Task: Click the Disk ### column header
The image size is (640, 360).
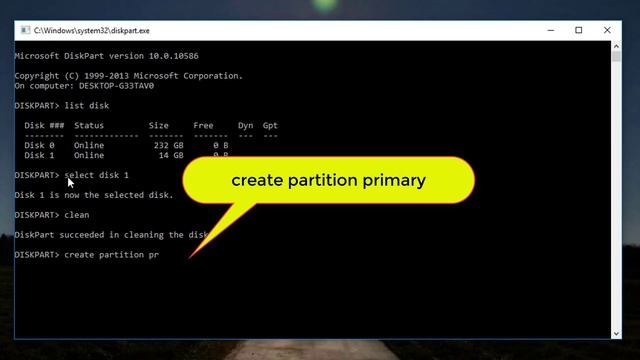Action: click(44, 125)
